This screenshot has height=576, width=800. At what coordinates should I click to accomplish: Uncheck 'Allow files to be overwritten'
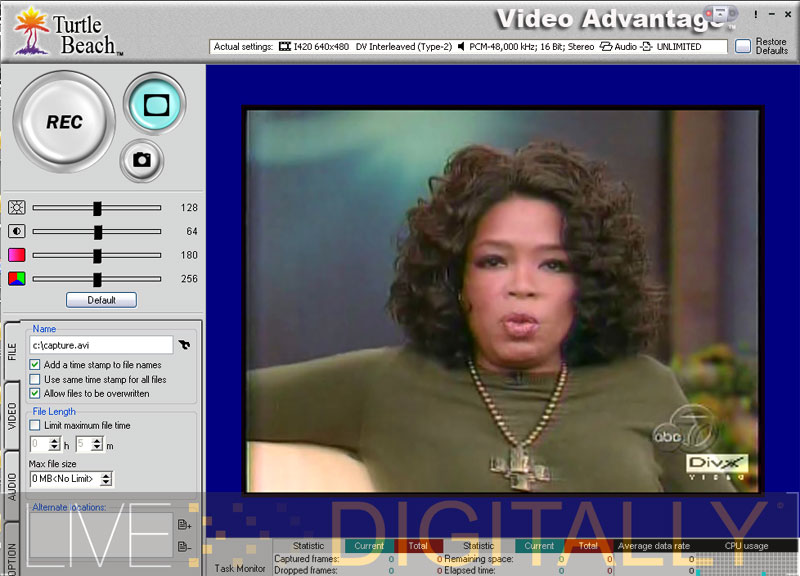tap(36, 394)
